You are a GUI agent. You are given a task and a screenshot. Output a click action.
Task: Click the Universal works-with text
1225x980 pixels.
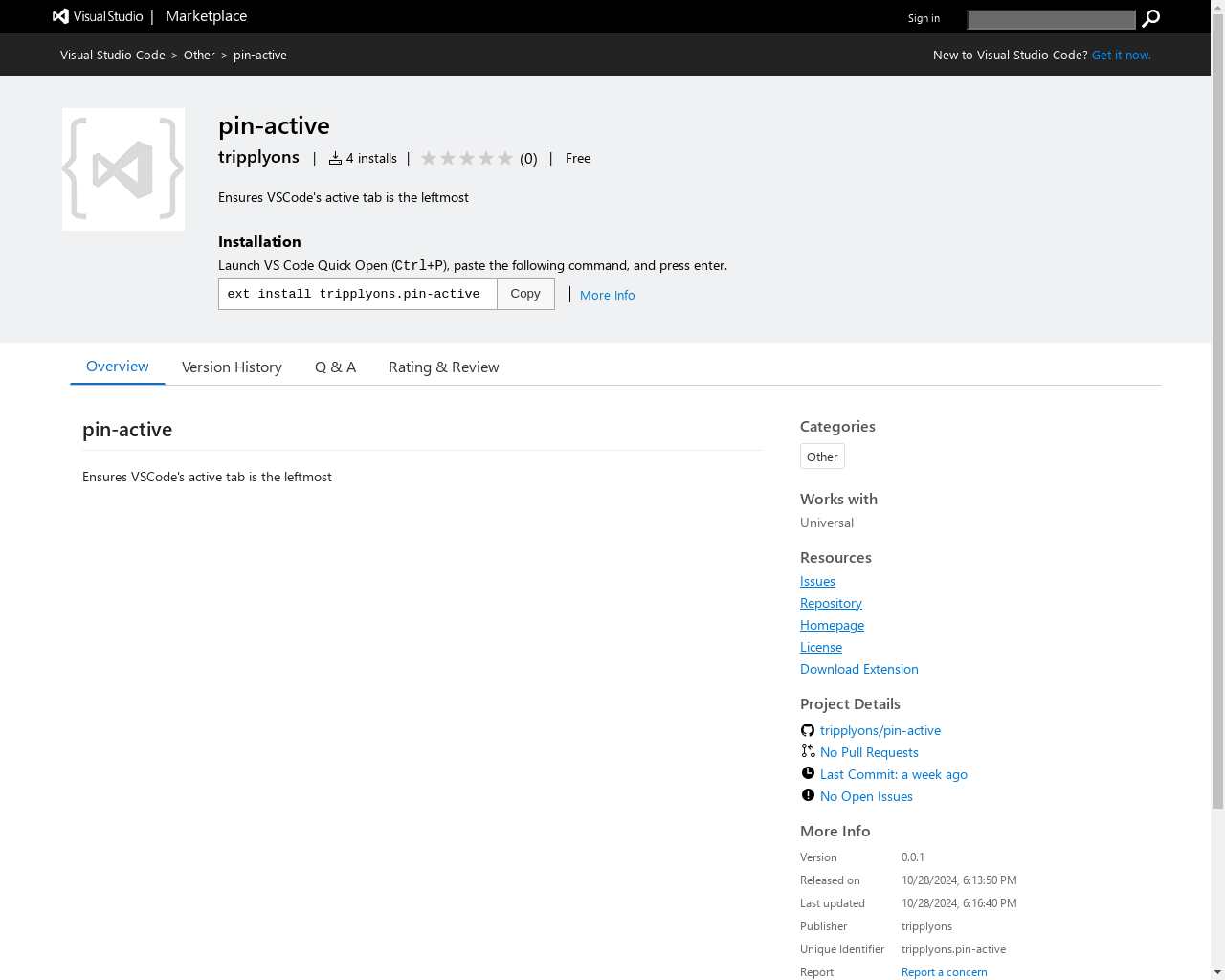pos(827,523)
